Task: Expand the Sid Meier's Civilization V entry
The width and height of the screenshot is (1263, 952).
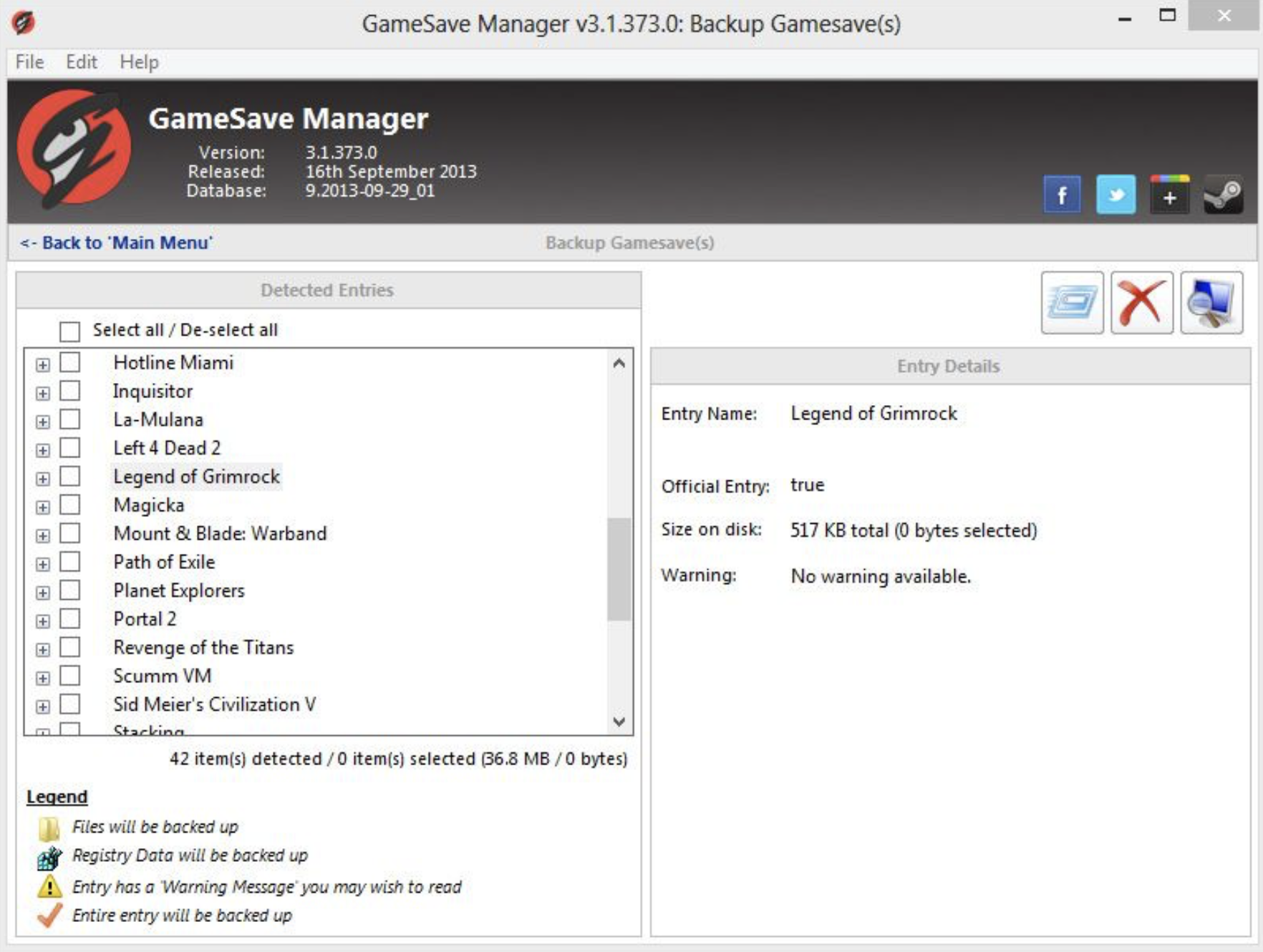Action: 43,704
